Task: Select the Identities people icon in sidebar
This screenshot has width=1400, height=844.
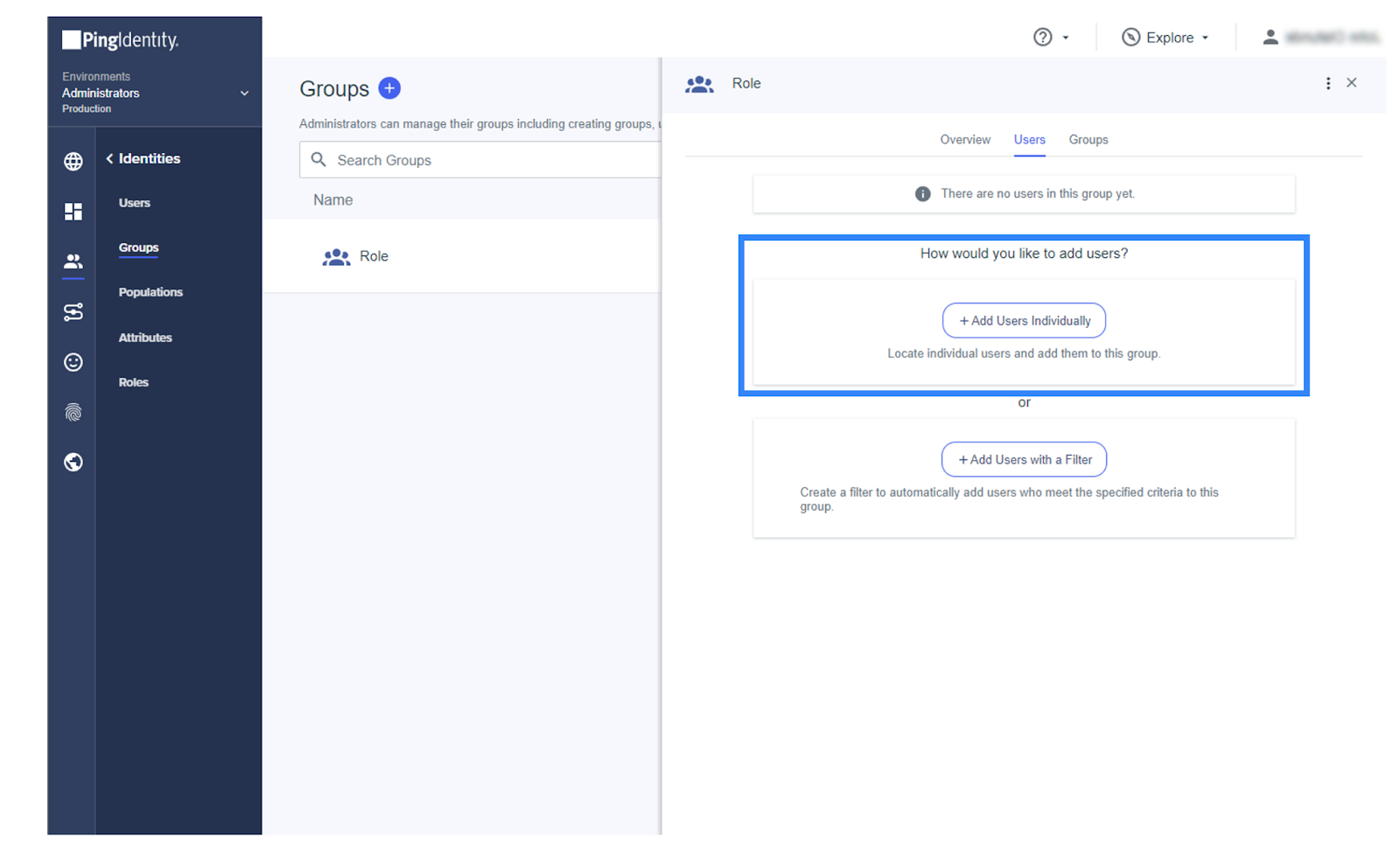Action: click(73, 262)
